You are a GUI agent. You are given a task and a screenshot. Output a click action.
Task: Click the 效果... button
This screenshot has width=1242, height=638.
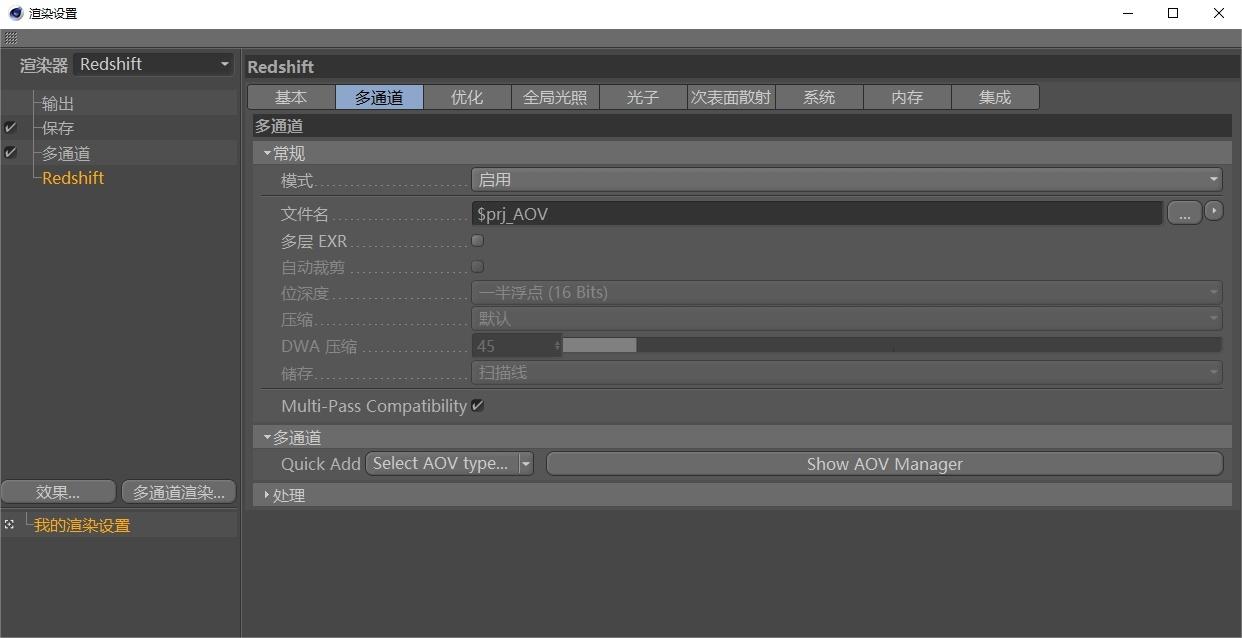(58, 492)
